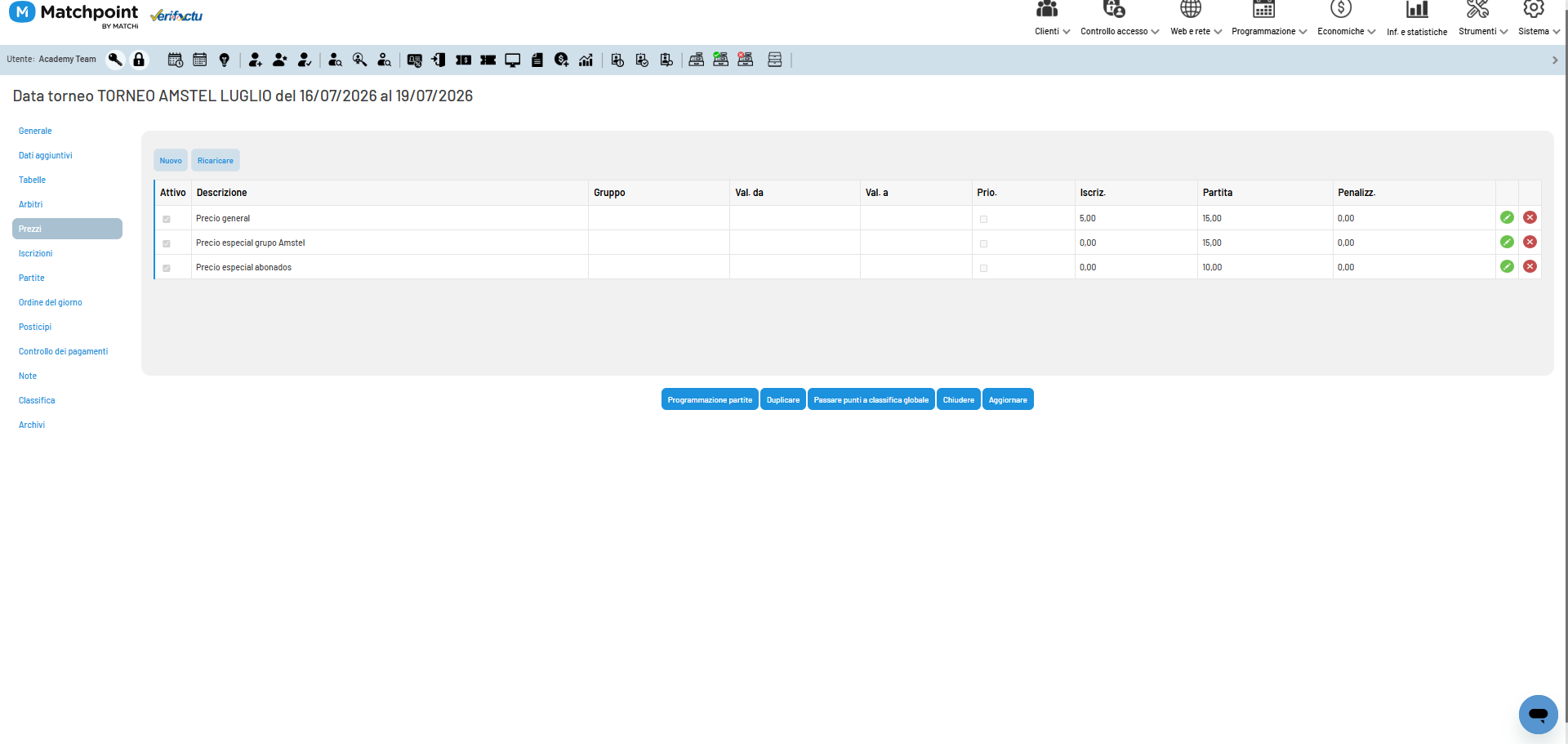Click the ticket toolbar icon

[x=488, y=60]
